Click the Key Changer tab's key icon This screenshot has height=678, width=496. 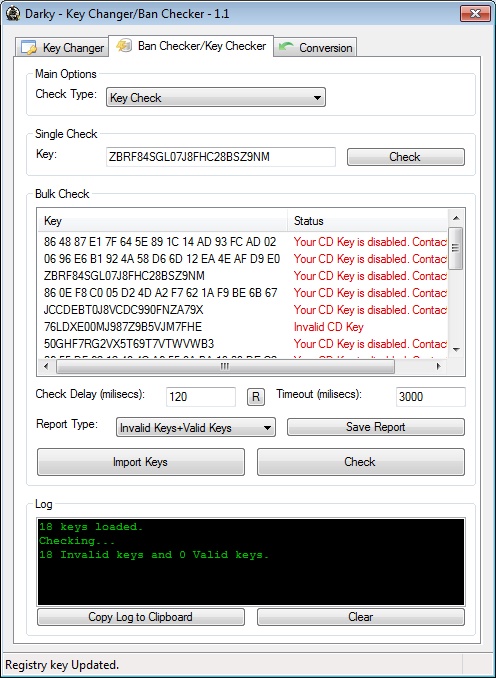(29, 48)
